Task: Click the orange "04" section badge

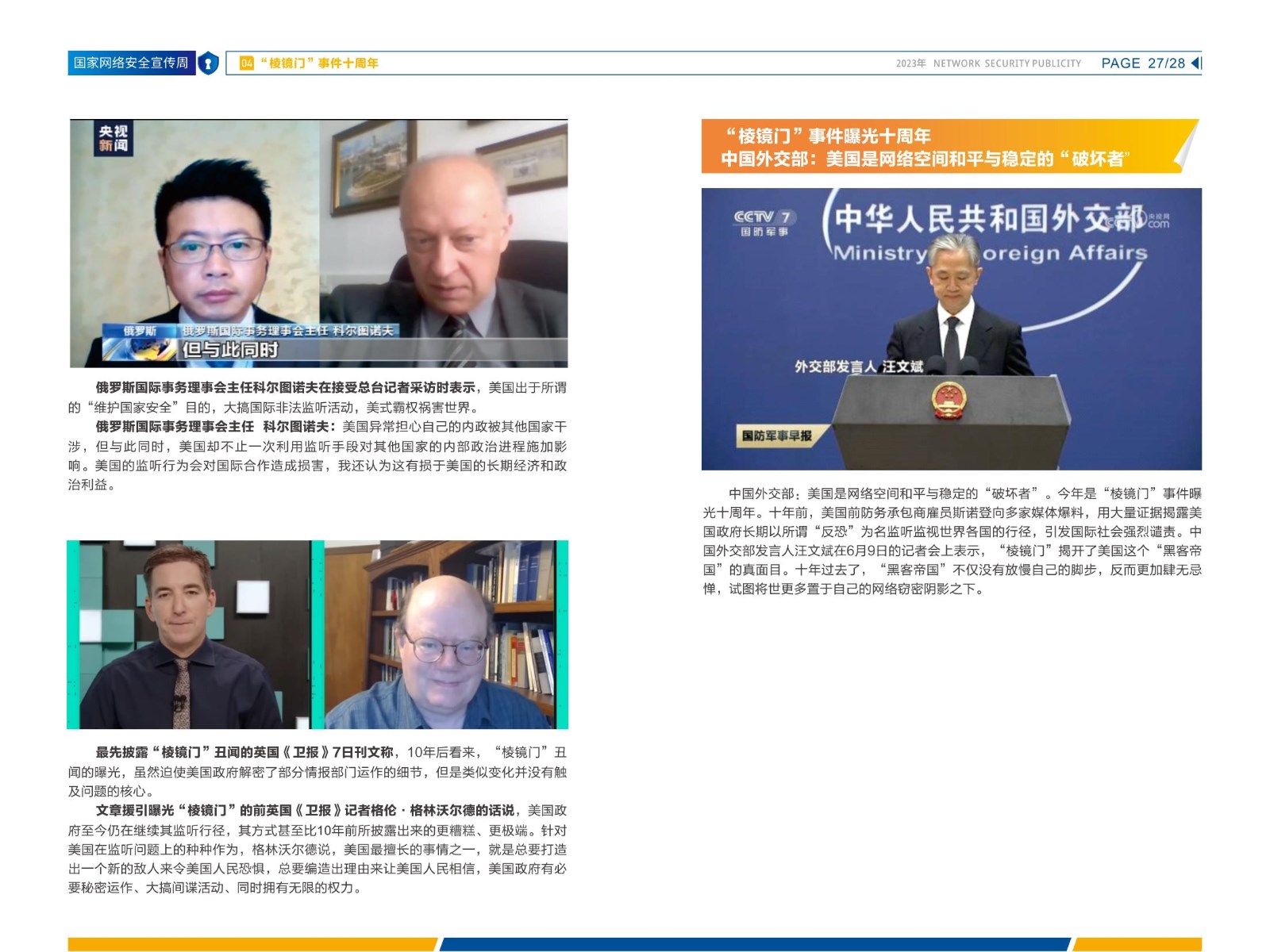Action: point(247,63)
